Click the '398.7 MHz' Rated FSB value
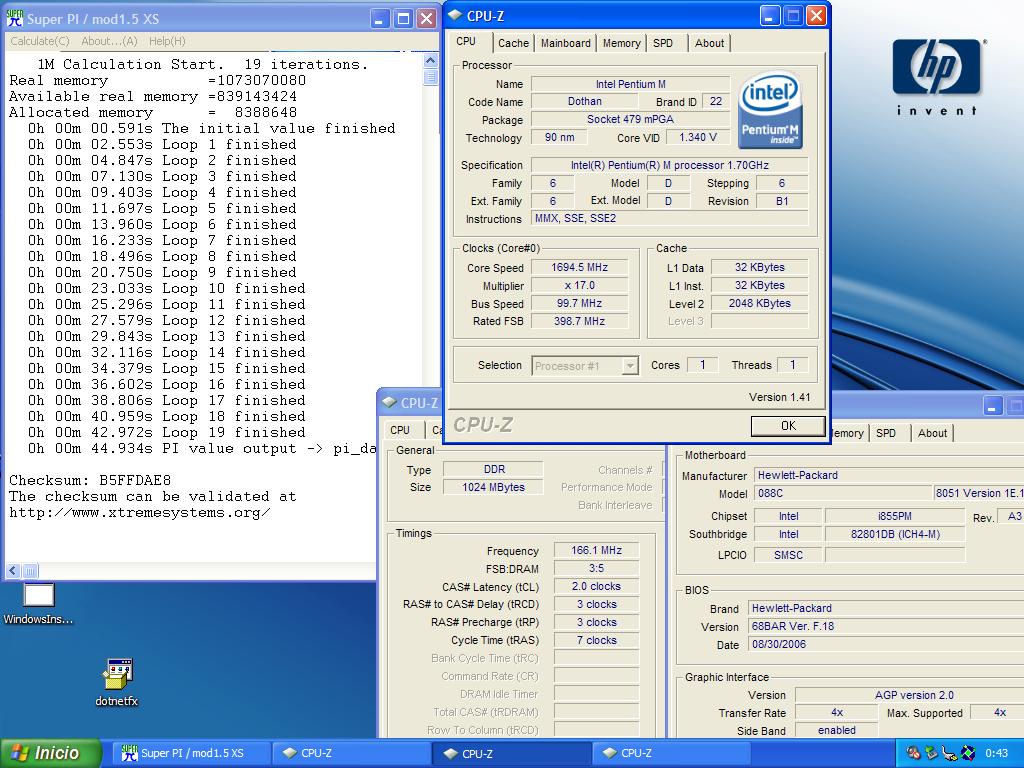Viewport: 1024px width, 768px height. 579,321
